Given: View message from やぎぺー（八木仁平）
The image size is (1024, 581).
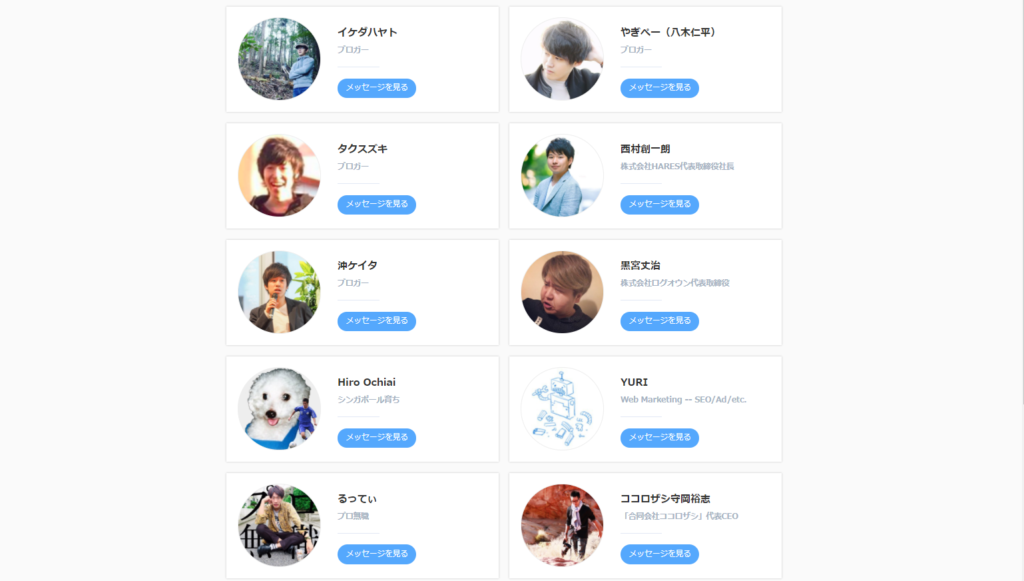Looking at the screenshot, I should point(660,87).
